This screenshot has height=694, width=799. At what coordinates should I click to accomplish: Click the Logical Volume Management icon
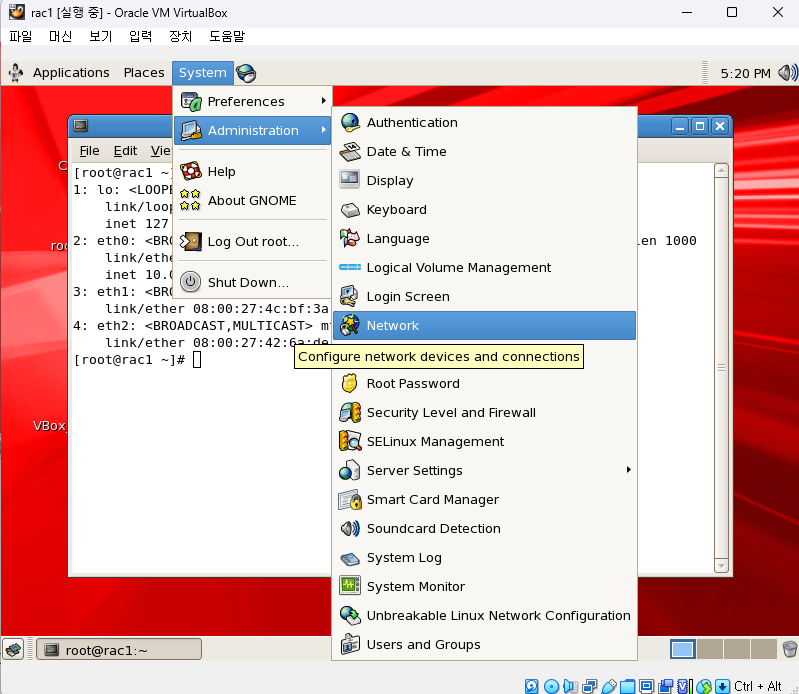350,267
